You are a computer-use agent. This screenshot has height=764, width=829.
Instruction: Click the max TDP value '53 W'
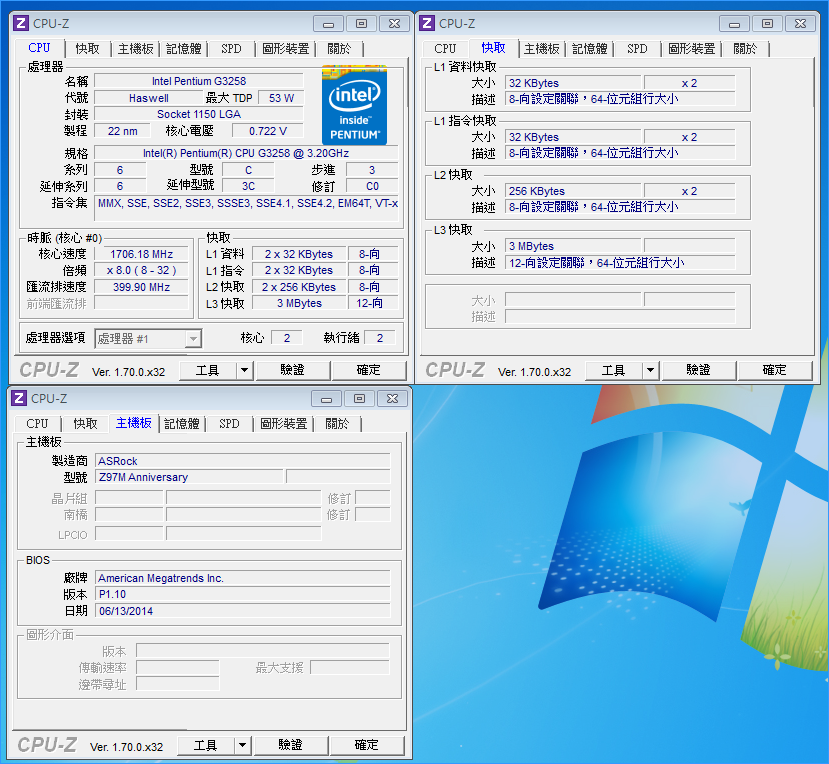tap(281, 98)
